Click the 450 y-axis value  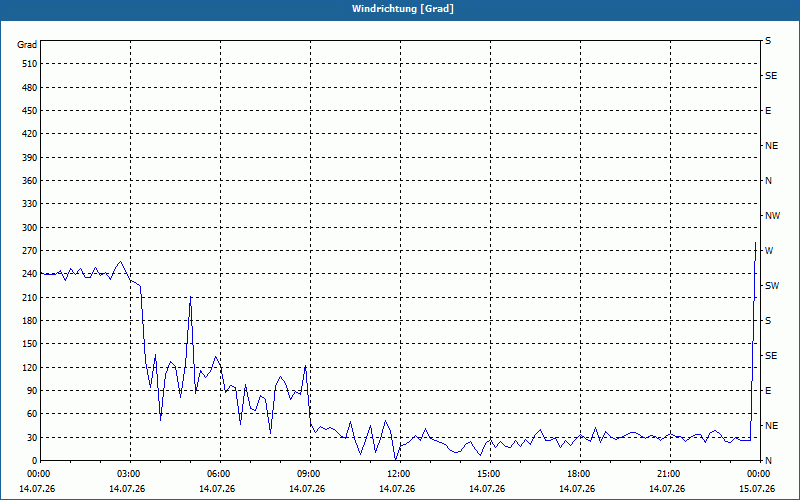(x=30, y=111)
